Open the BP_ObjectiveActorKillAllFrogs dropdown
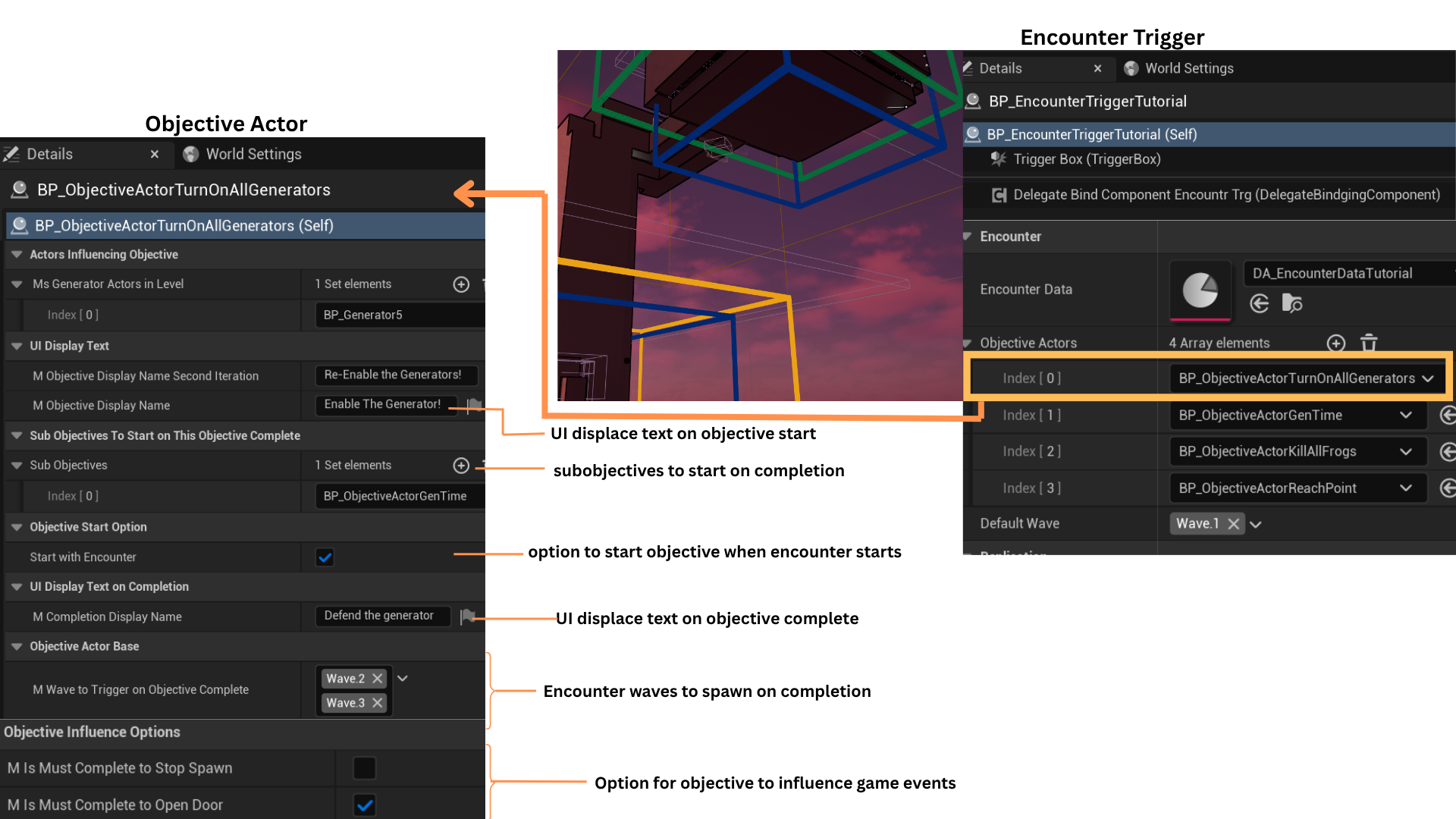 tap(1405, 452)
